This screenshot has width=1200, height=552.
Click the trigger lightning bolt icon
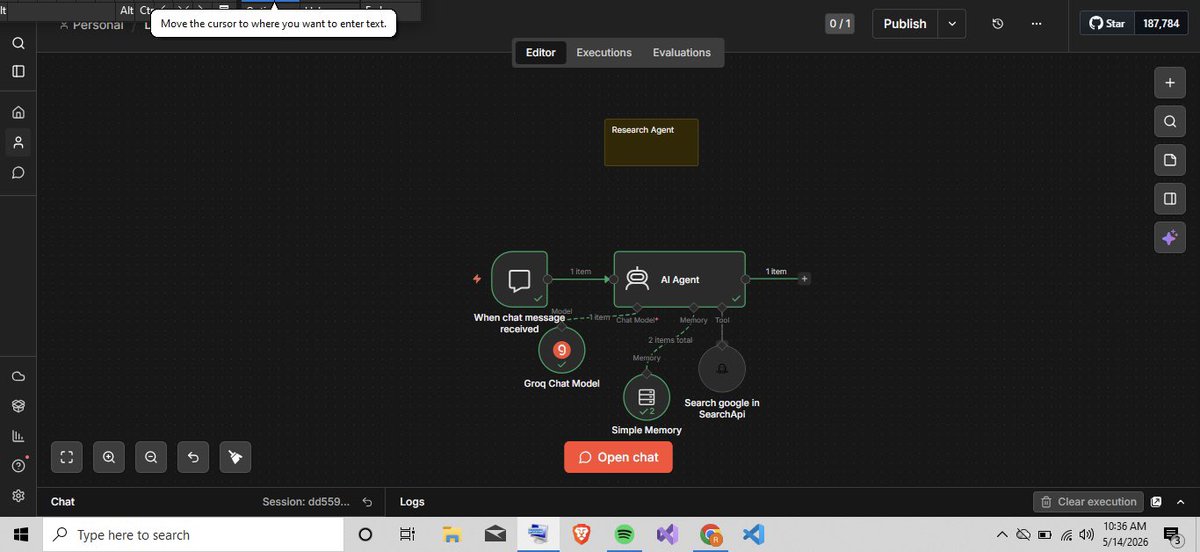(477, 278)
